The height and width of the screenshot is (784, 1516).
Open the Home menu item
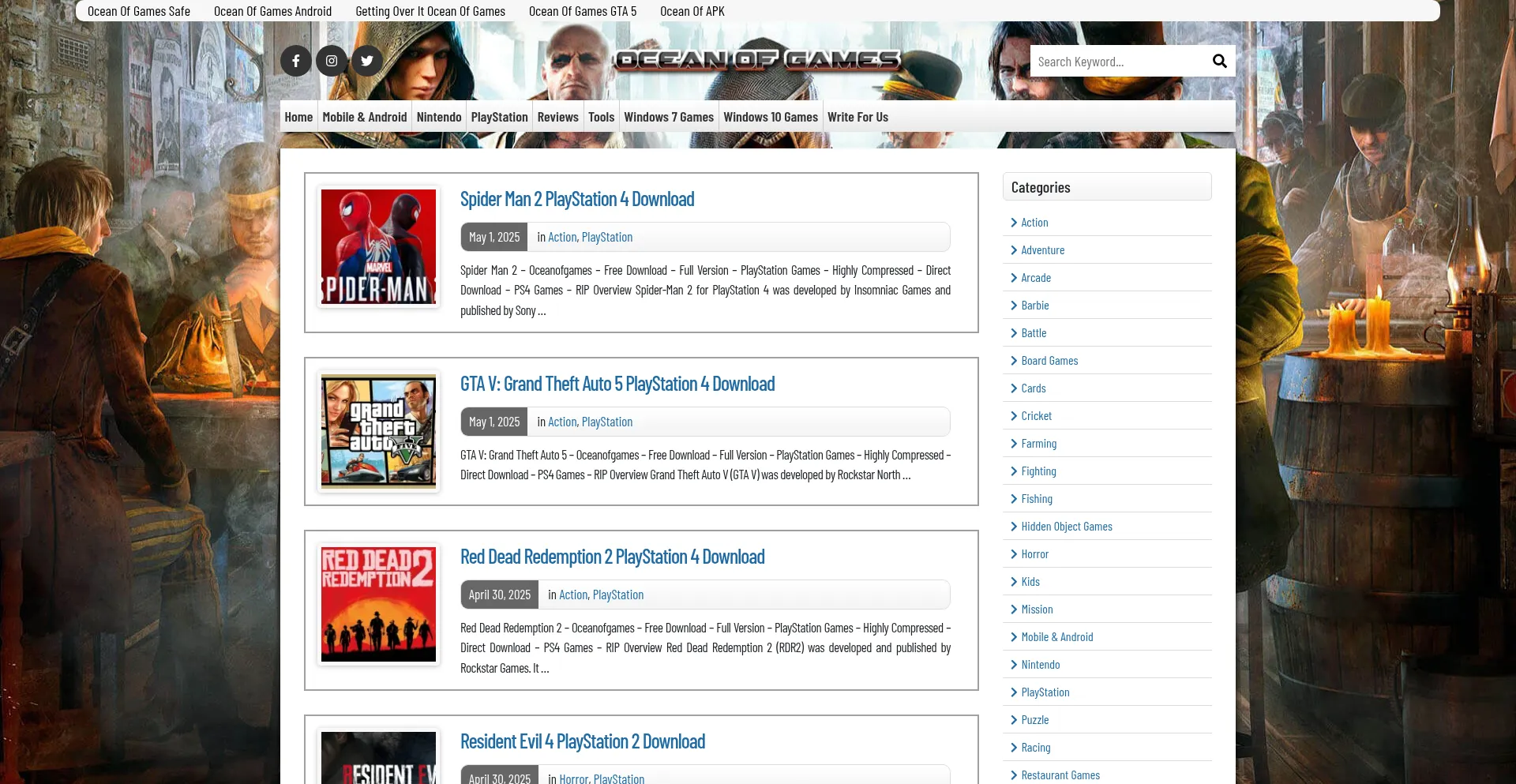point(298,117)
